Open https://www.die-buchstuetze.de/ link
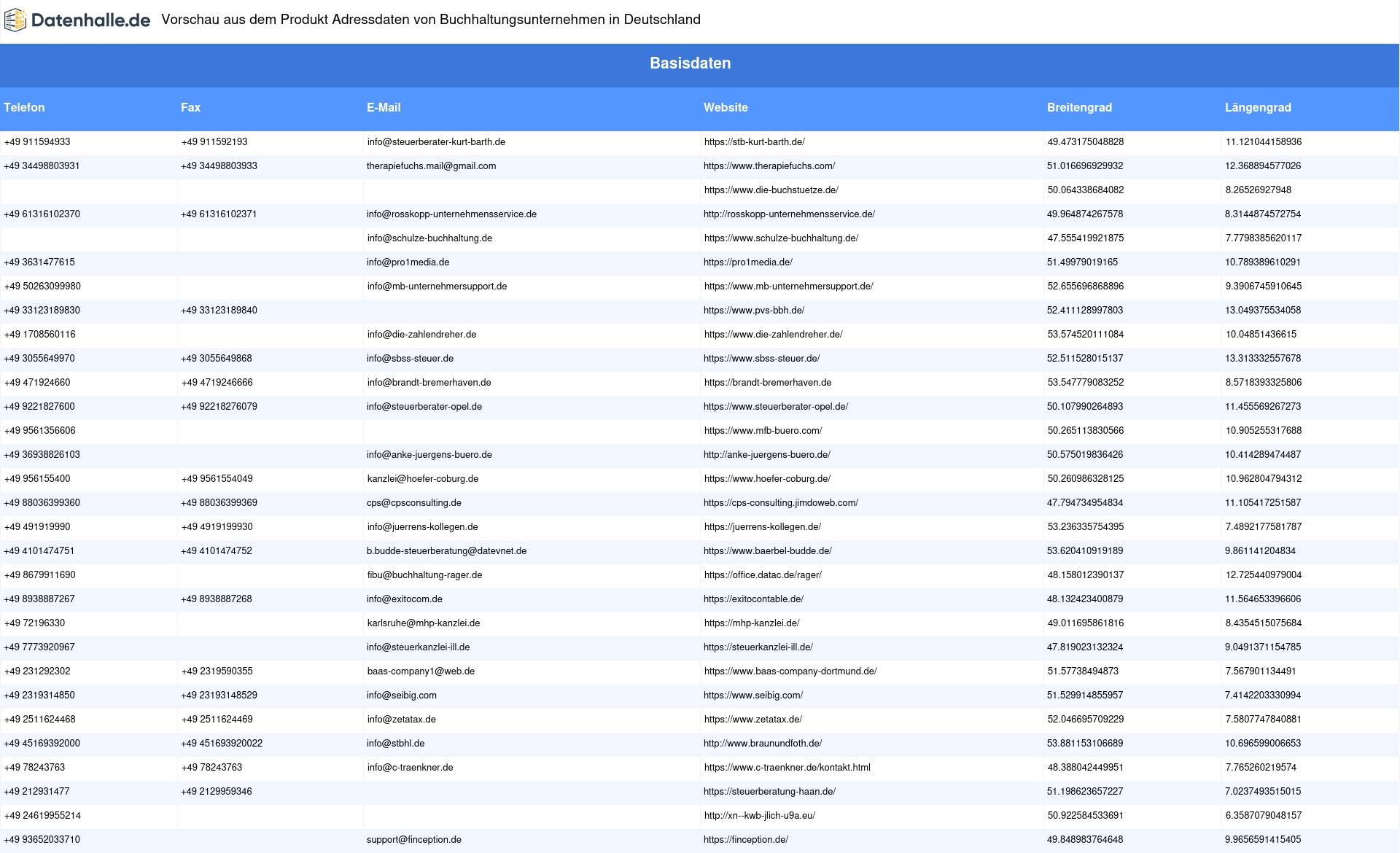1400x853 pixels. pyautogui.click(x=771, y=190)
